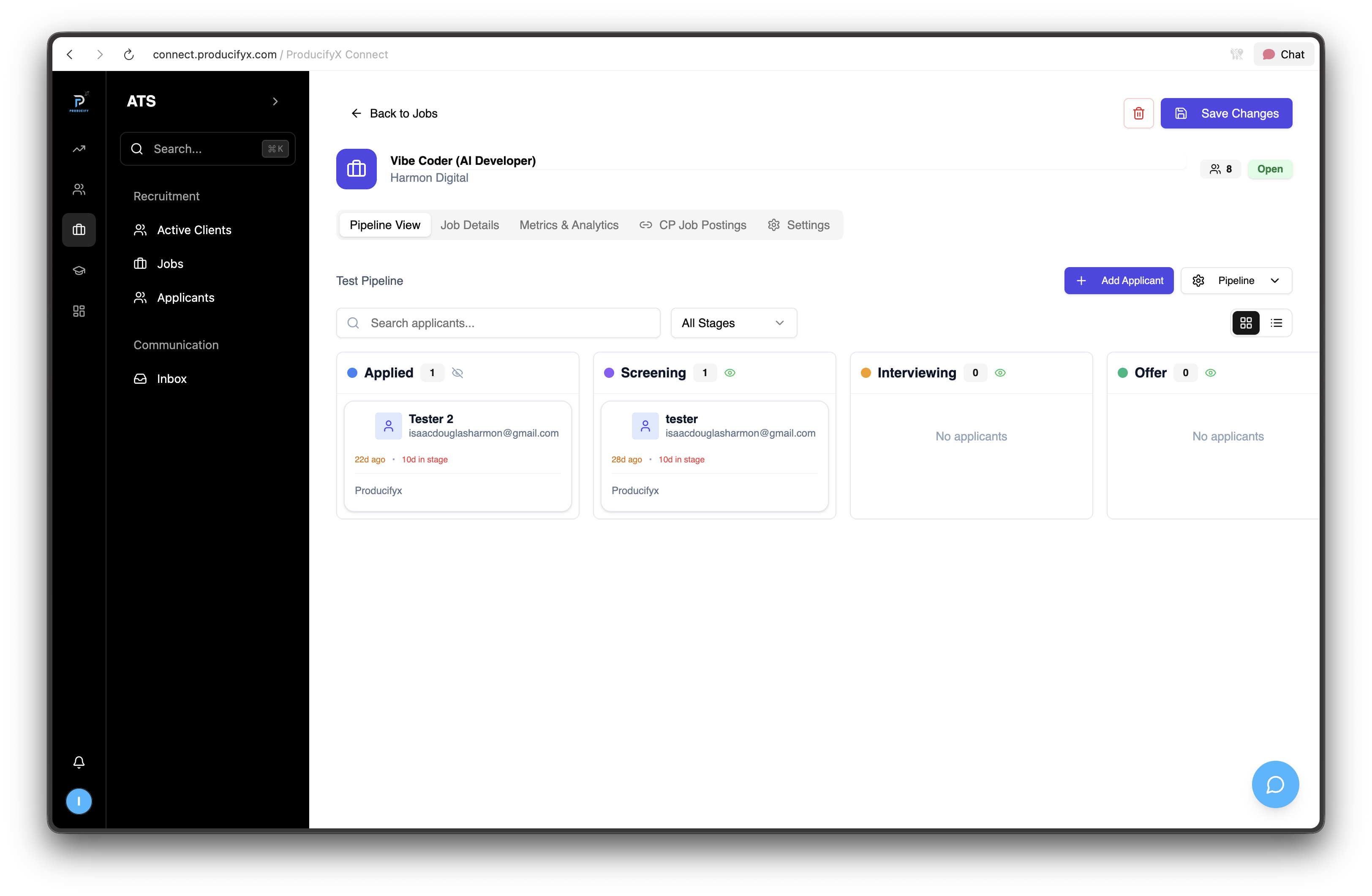This screenshot has height=896, width=1372.
Task: Show the Screening stage eye toggle
Action: [730, 373]
